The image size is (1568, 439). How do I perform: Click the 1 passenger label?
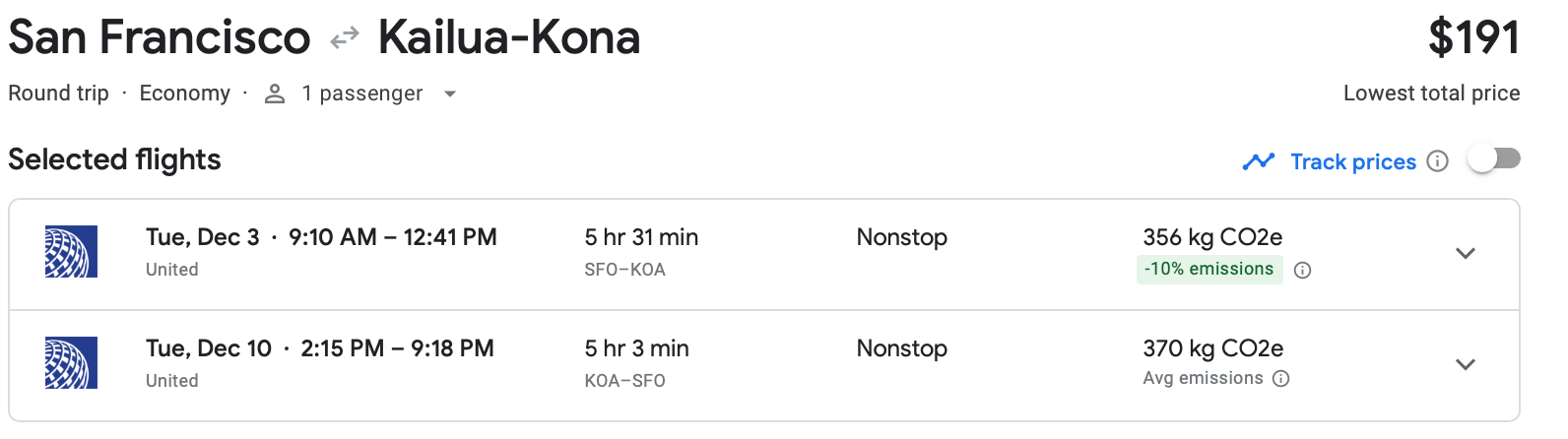361,94
